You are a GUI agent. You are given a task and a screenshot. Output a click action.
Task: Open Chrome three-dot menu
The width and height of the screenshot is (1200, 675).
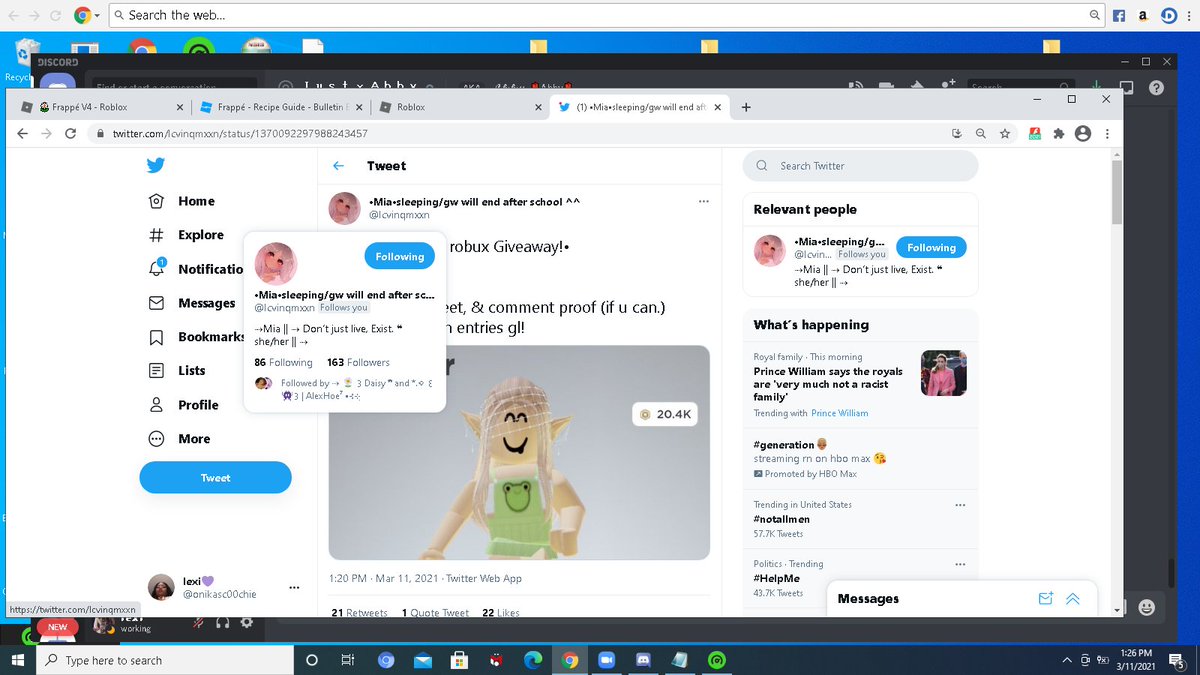click(1106, 133)
